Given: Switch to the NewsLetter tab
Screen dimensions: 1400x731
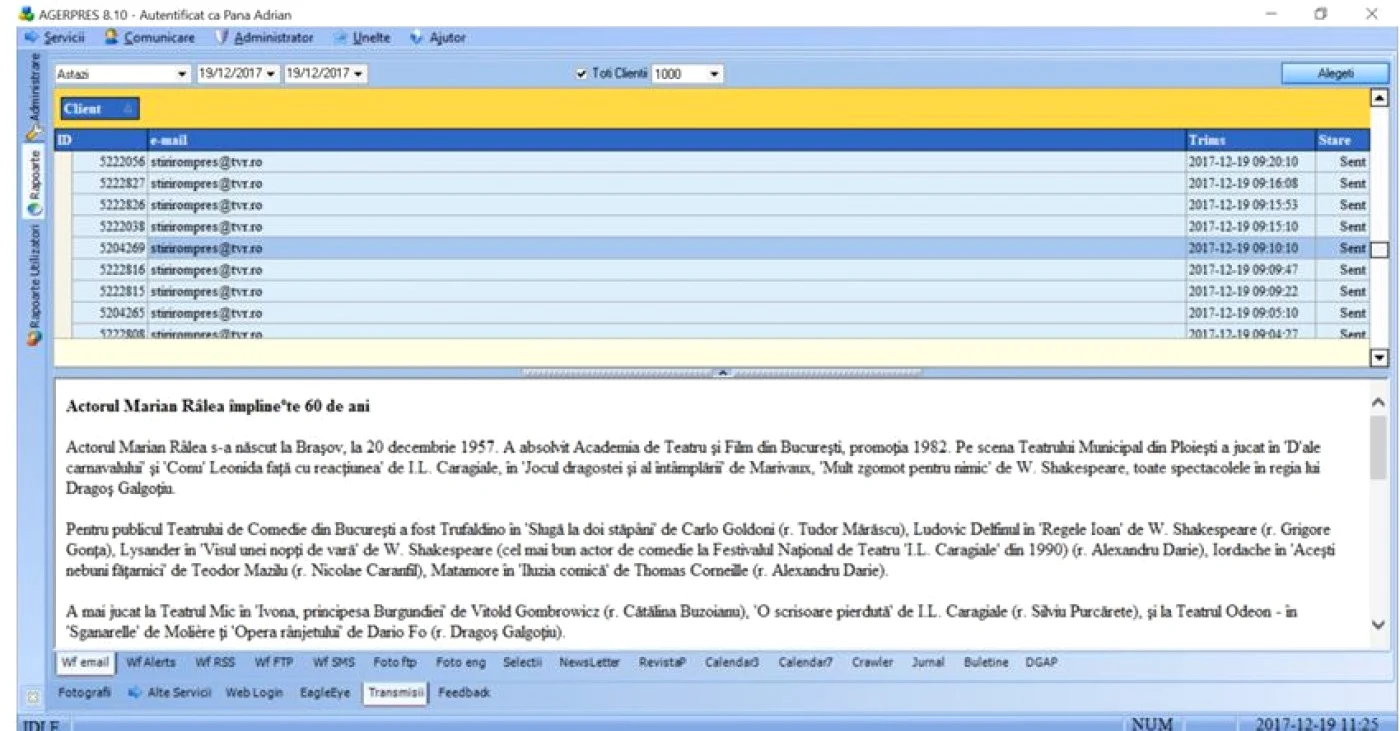Looking at the screenshot, I should [589, 662].
